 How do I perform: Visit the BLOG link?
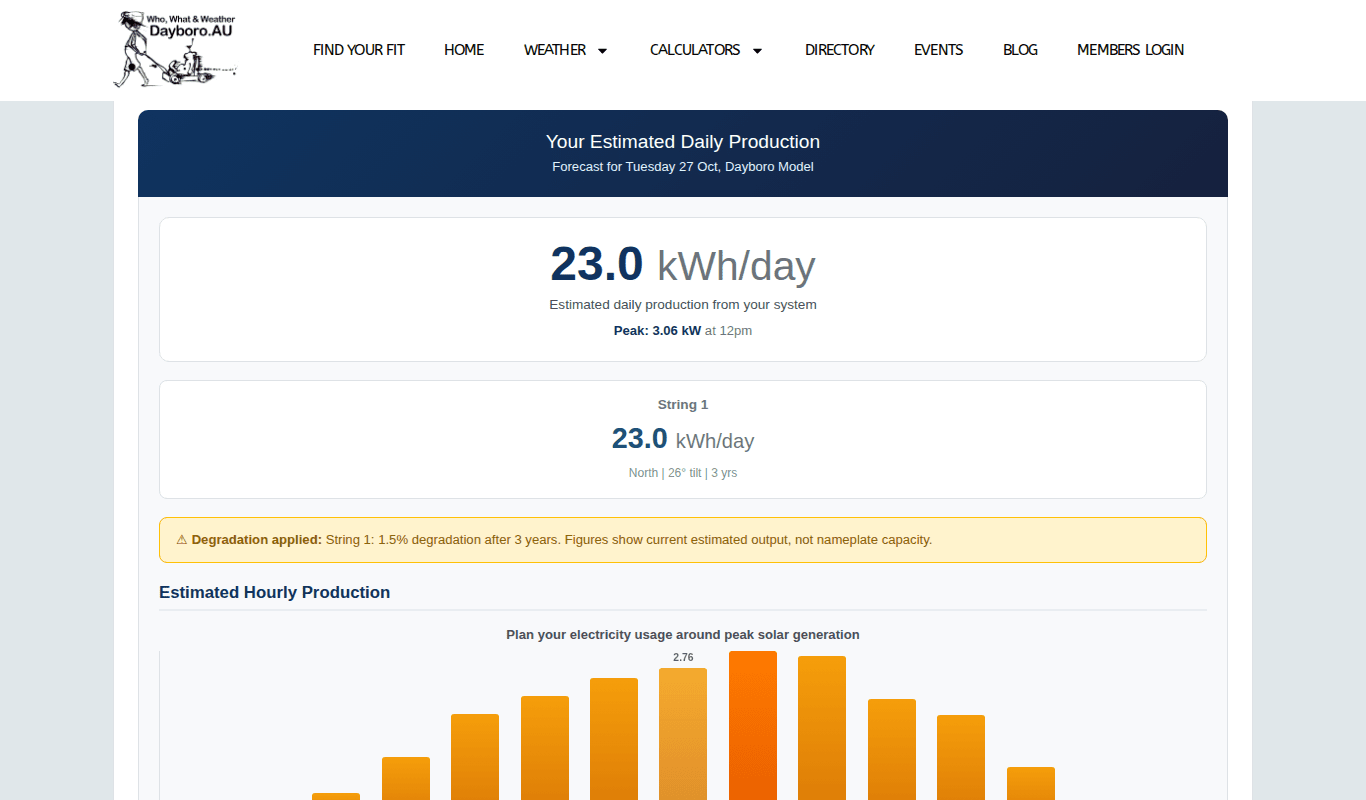coord(1020,50)
